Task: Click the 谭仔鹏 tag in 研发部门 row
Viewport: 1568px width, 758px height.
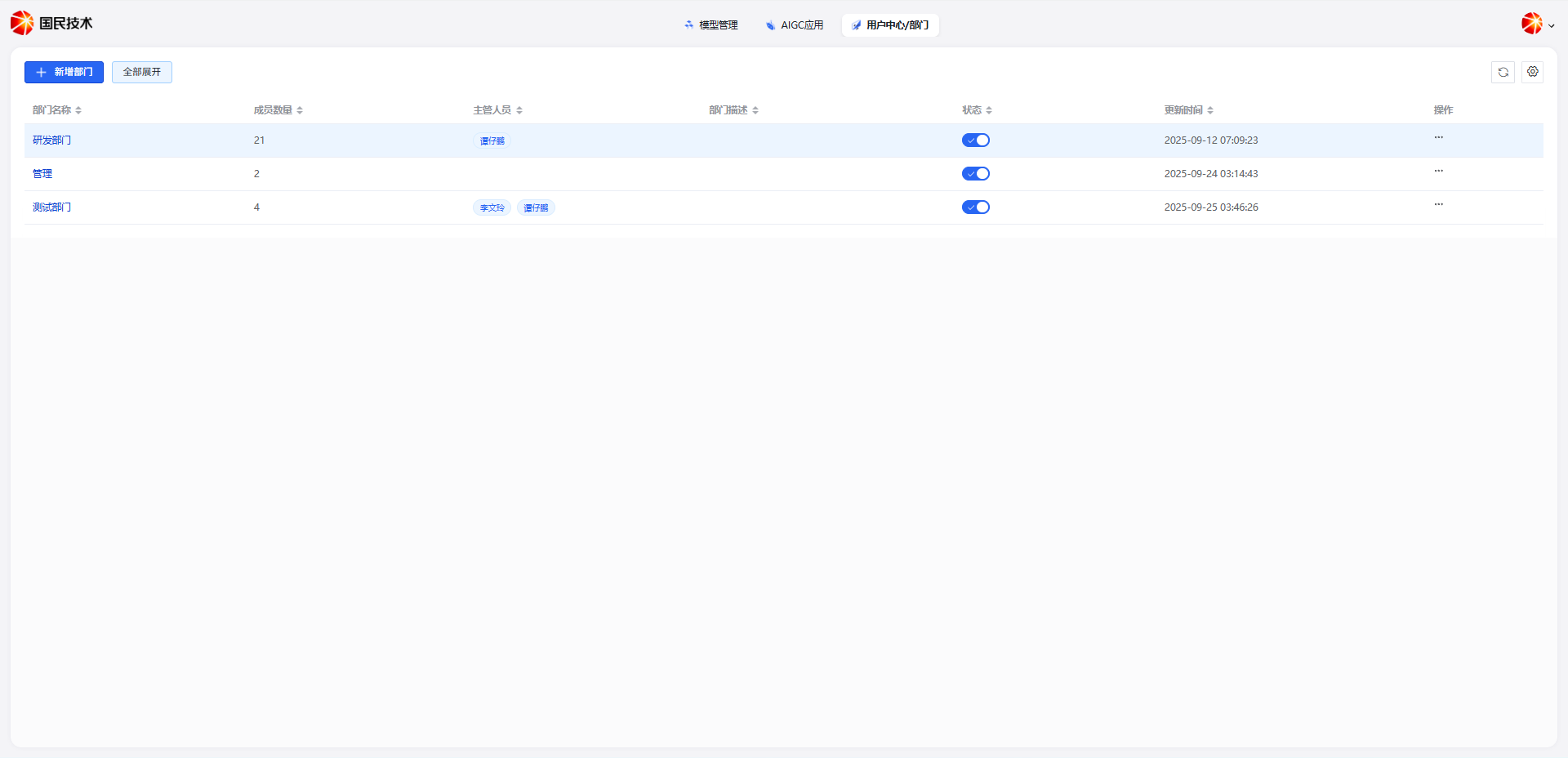Action: point(492,141)
